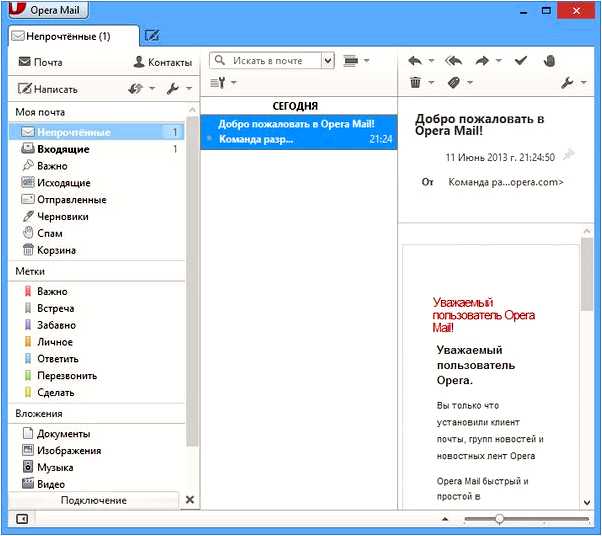
Task: Delete message with trash can icon
Action: (x=415, y=82)
